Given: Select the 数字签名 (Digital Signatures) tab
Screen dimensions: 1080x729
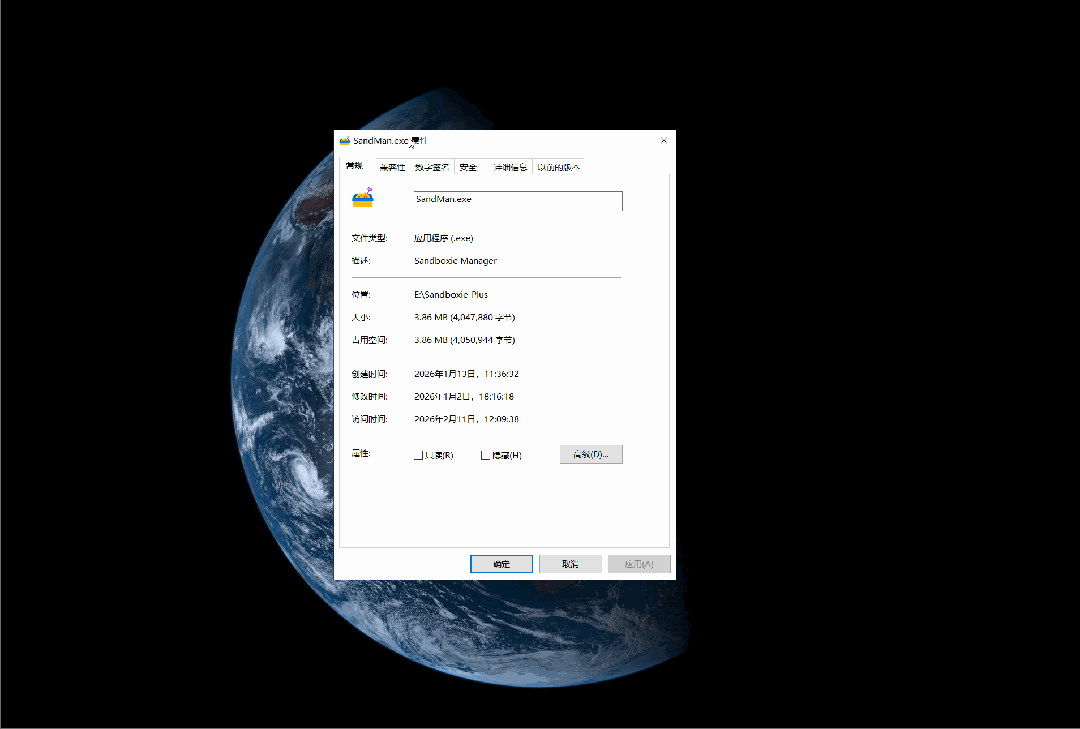Looking at the screenshot, I should (x=432, y=167).
